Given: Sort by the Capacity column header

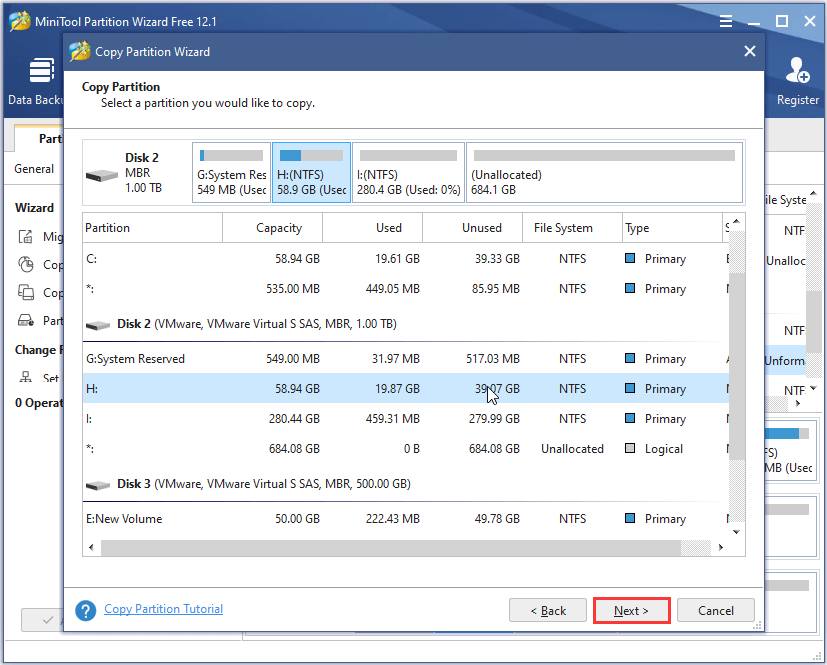Looking at the screenshot, I should click(273, 228).
